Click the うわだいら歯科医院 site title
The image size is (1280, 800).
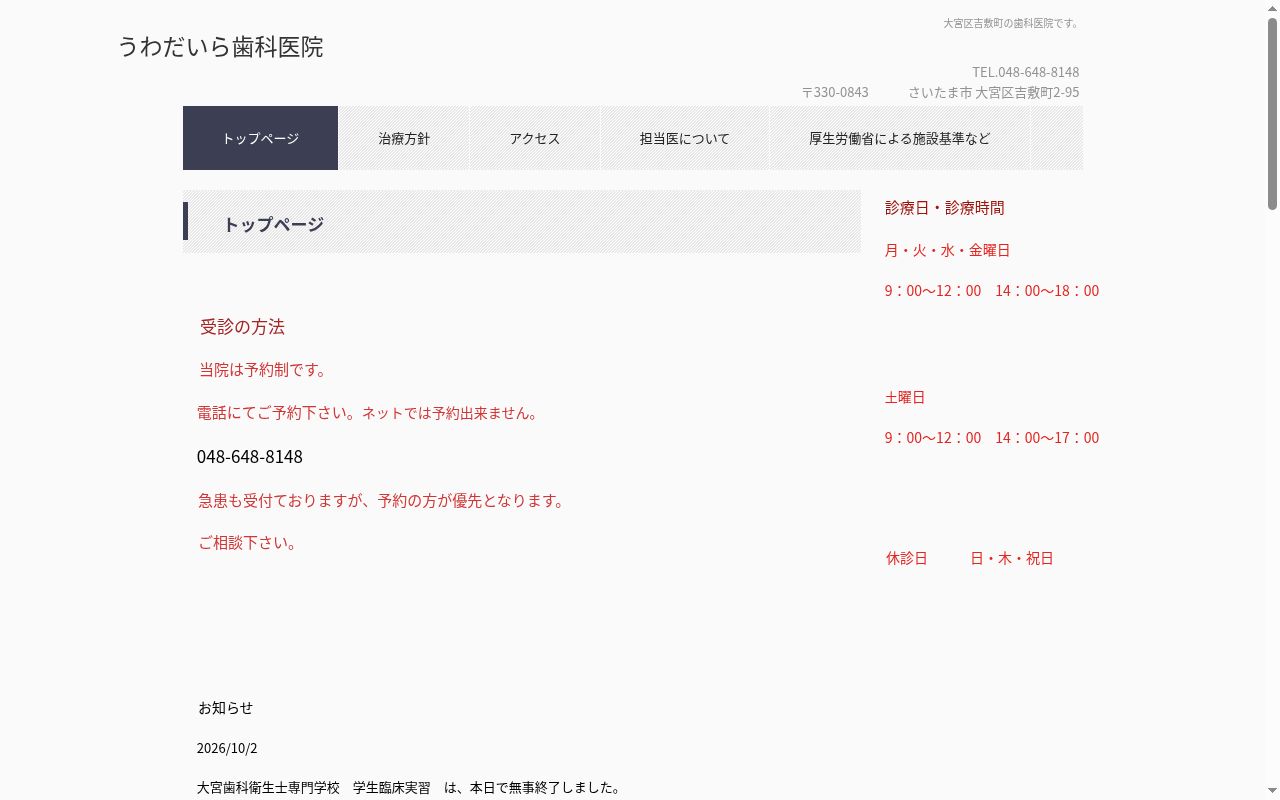coord(220,47)
